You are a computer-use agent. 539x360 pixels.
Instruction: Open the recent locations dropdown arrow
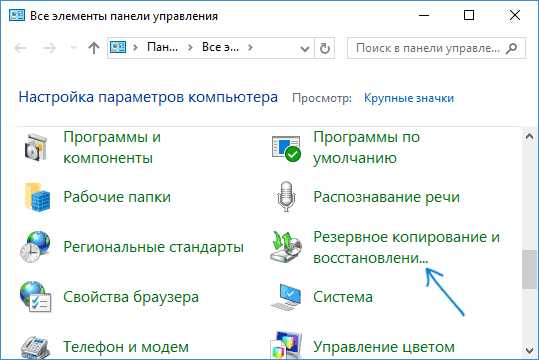[73, 47]
